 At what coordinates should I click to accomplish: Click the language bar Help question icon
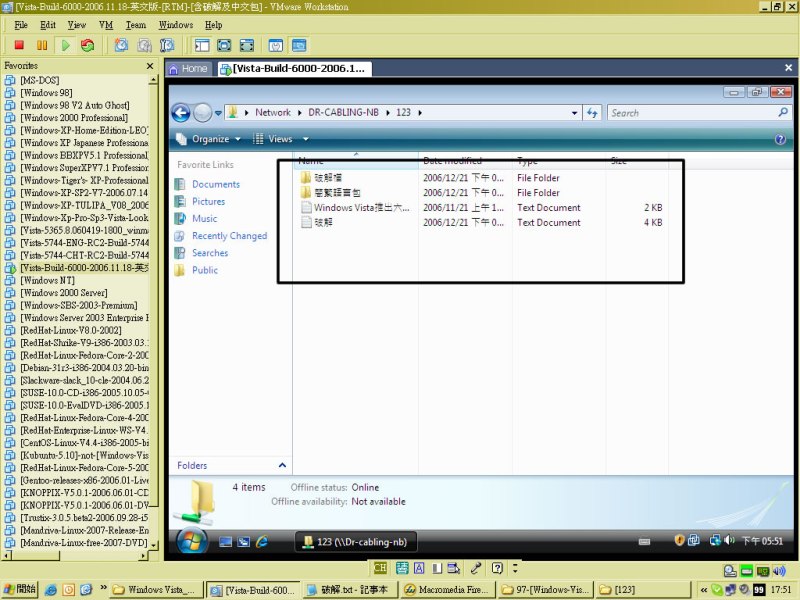click(497, 568)
